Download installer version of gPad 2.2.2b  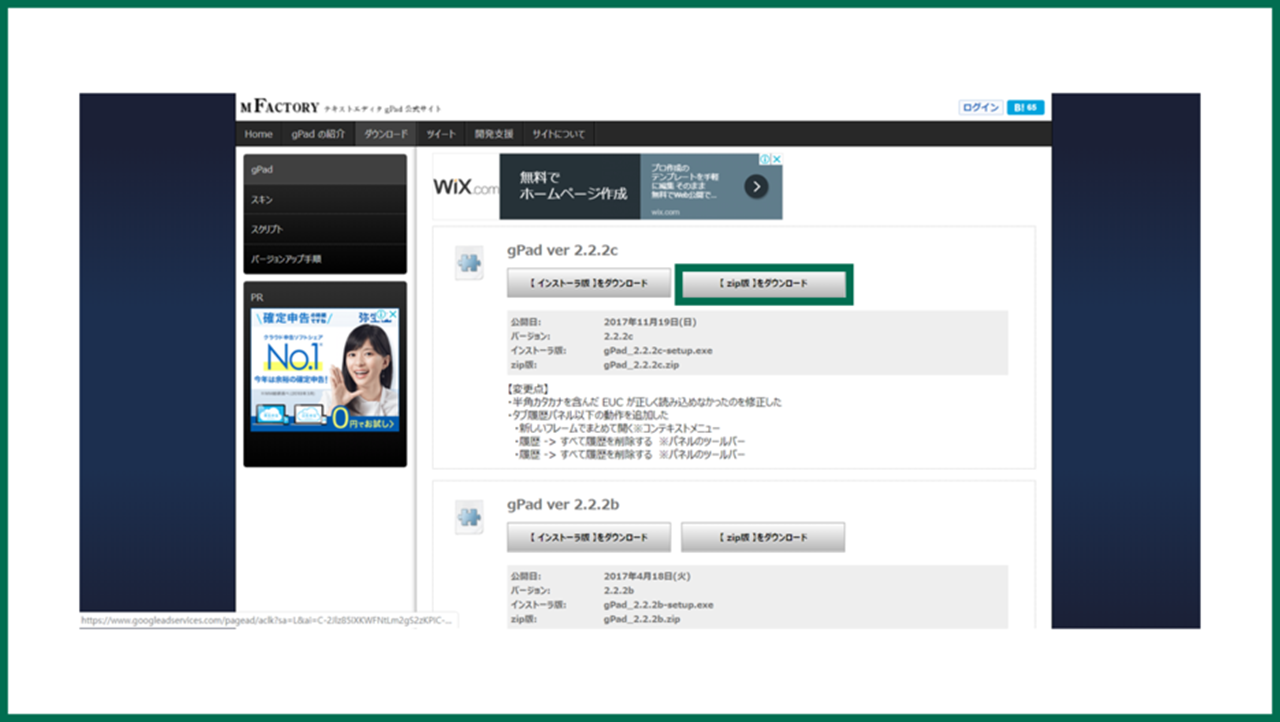click(x=588, y=537)
